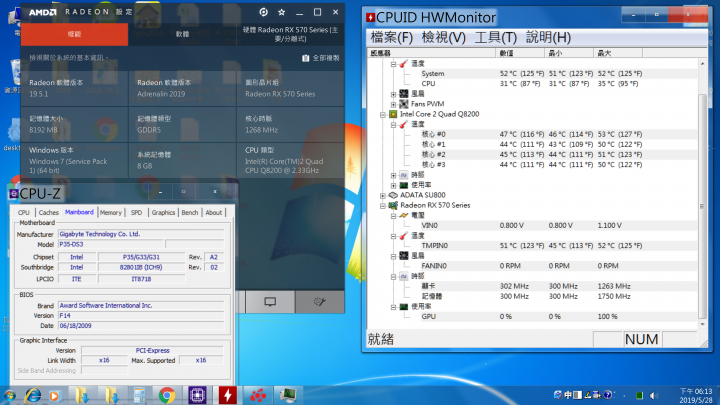Switch to the About tab in CPU-Z

(x=214, y=213)
